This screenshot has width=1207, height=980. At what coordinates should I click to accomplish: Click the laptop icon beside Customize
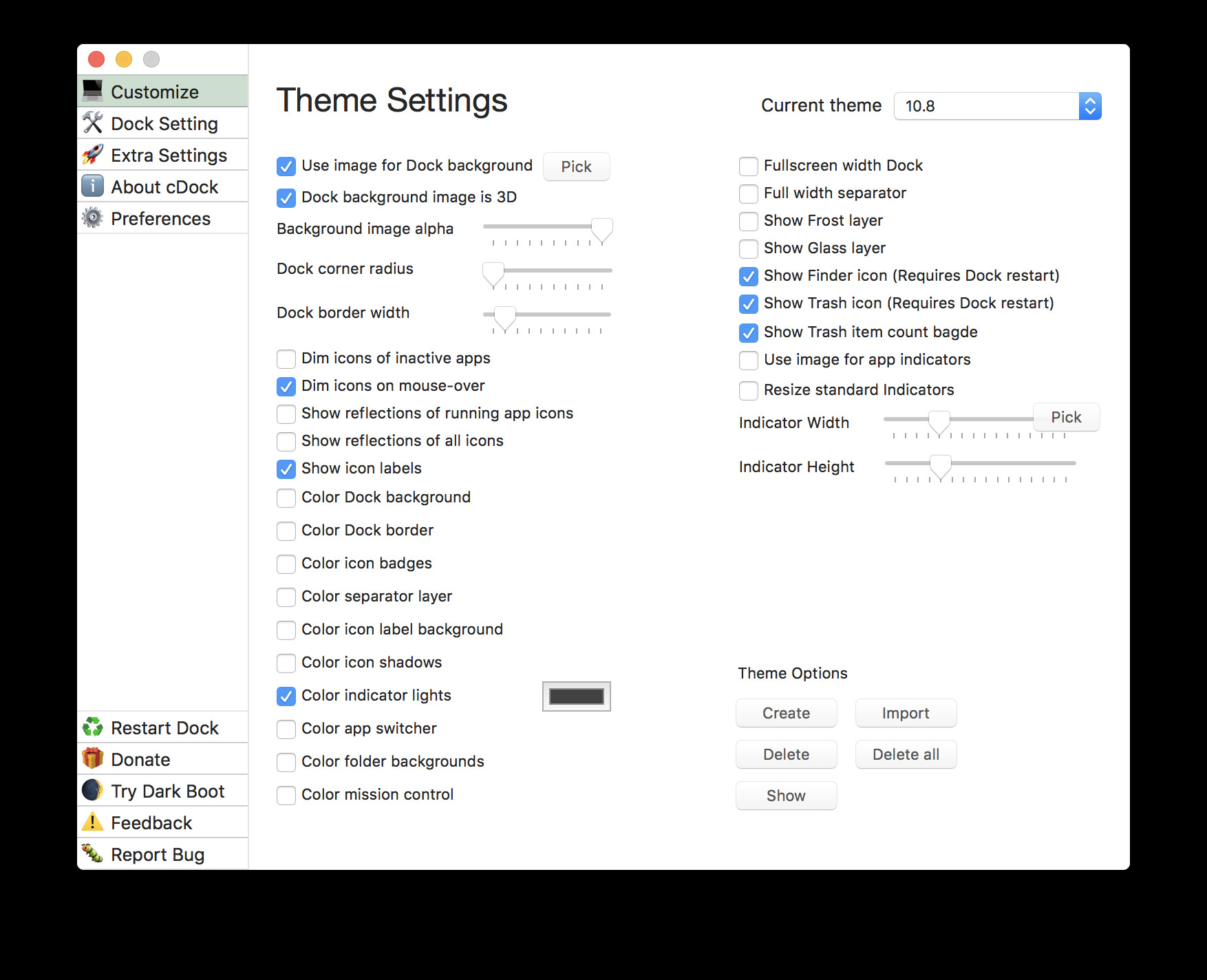(92, 91)
